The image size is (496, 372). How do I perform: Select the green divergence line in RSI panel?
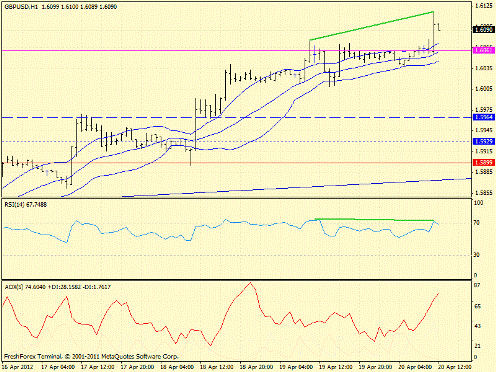click(374, 220)
